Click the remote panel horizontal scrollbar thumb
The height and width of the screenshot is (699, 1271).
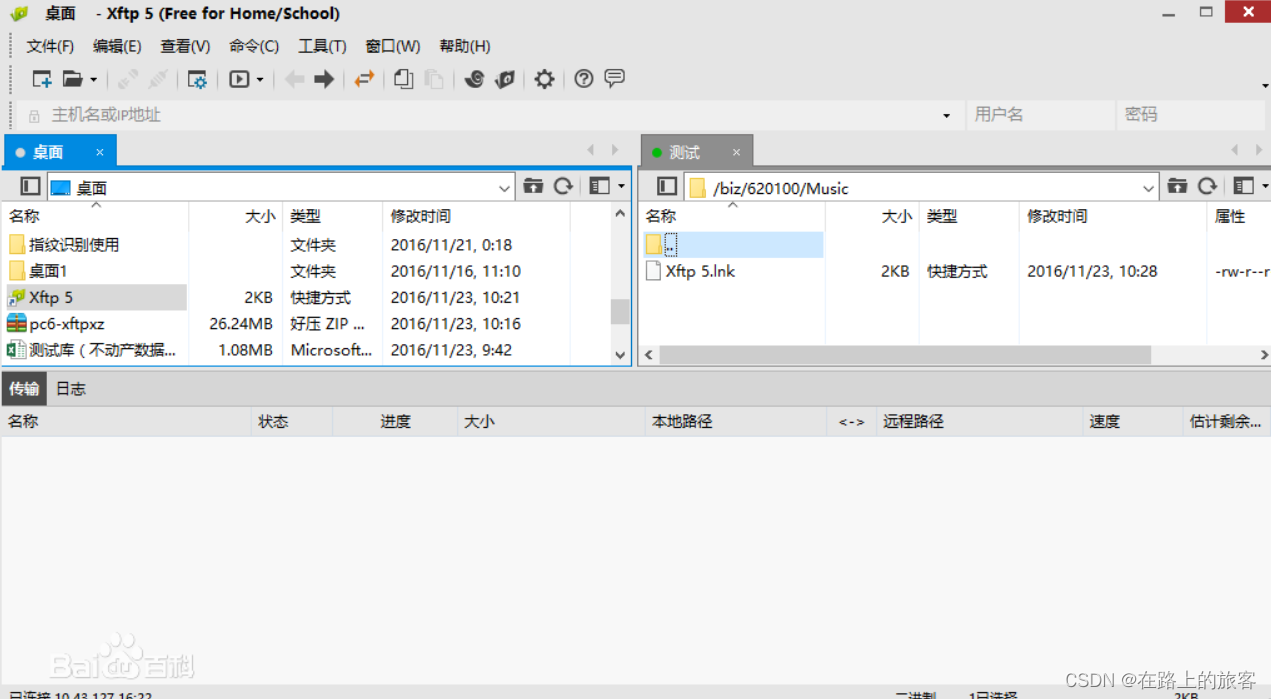pyautogui.click(x=905, y=355)
